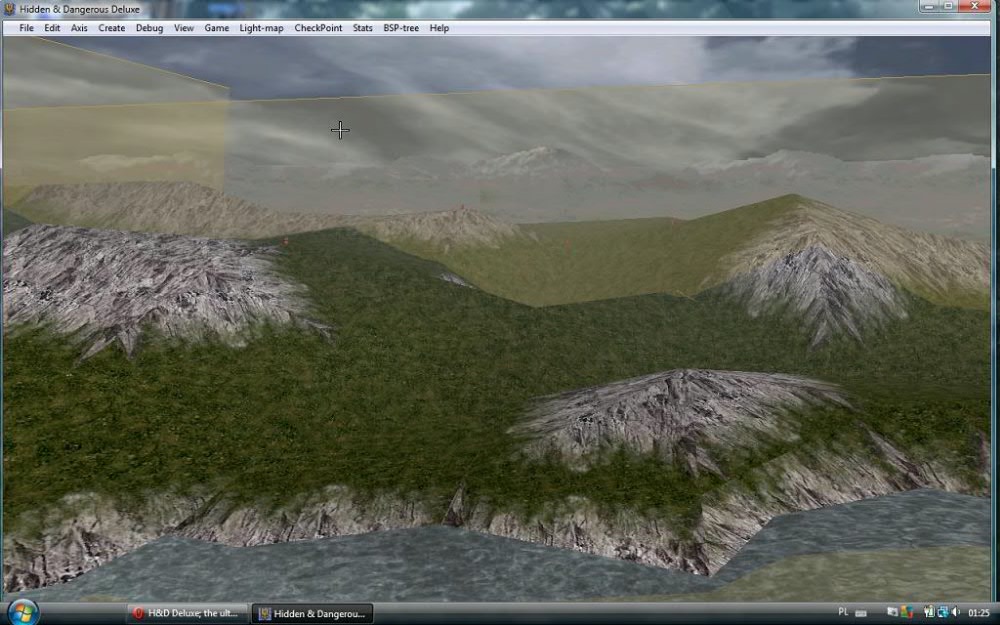Open the network tray icon
Viewport: 1000px width, 625px height.
coord(943,612)
